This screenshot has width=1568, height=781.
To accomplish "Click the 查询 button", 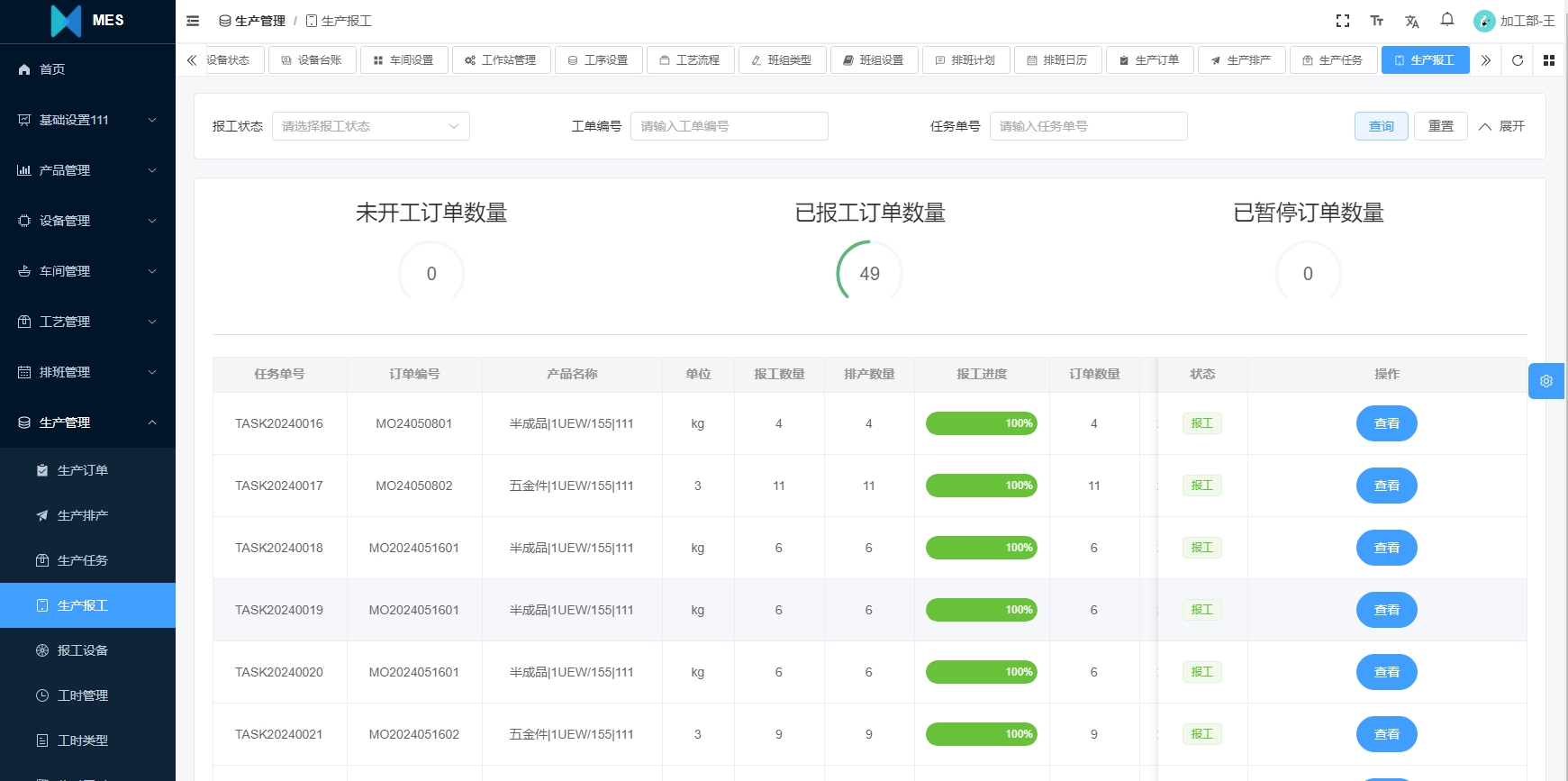I will coord(1381,126).
